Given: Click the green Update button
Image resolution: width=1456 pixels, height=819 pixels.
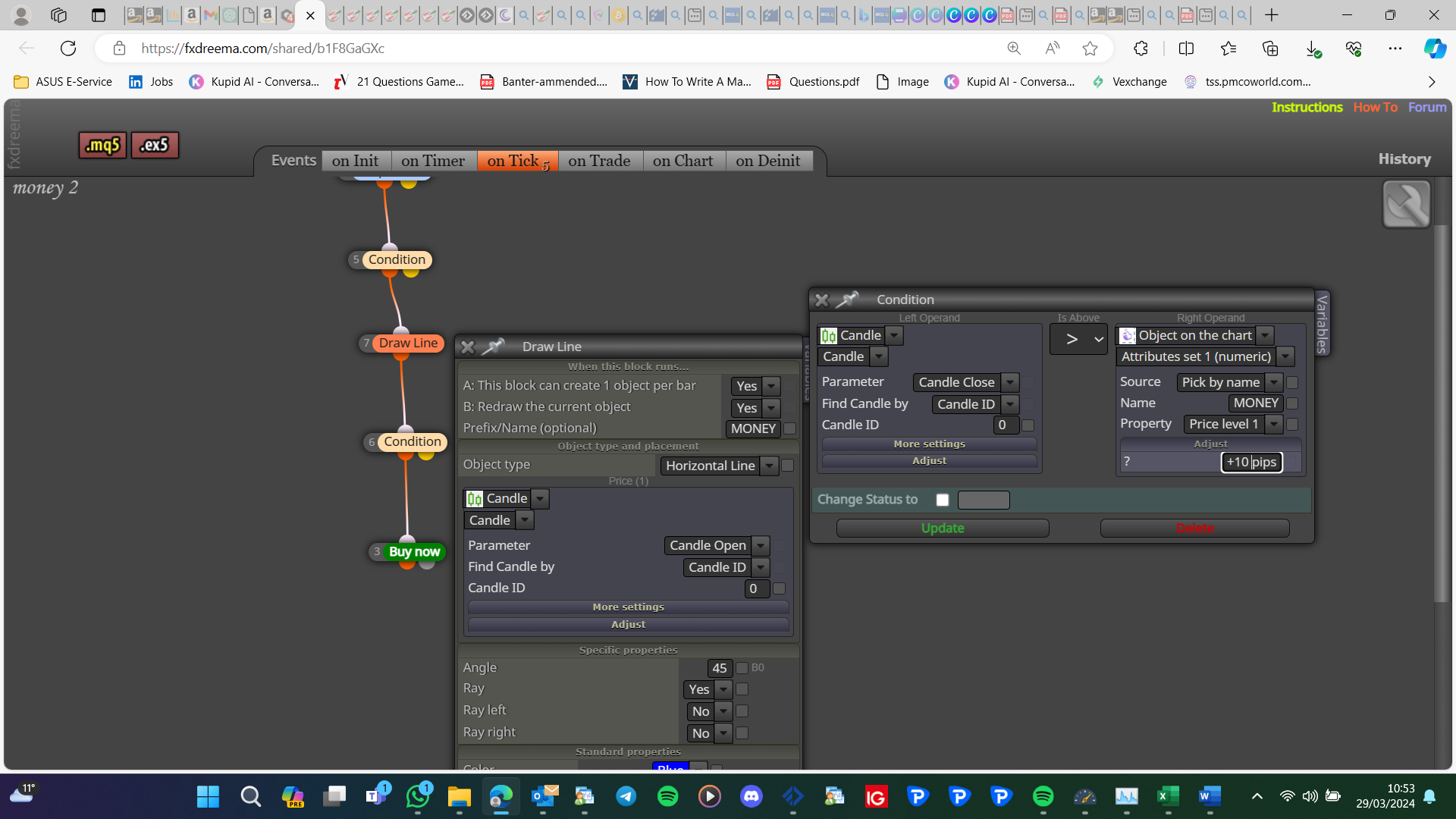Looking at the screenshot, I should (x=943, y=528).
